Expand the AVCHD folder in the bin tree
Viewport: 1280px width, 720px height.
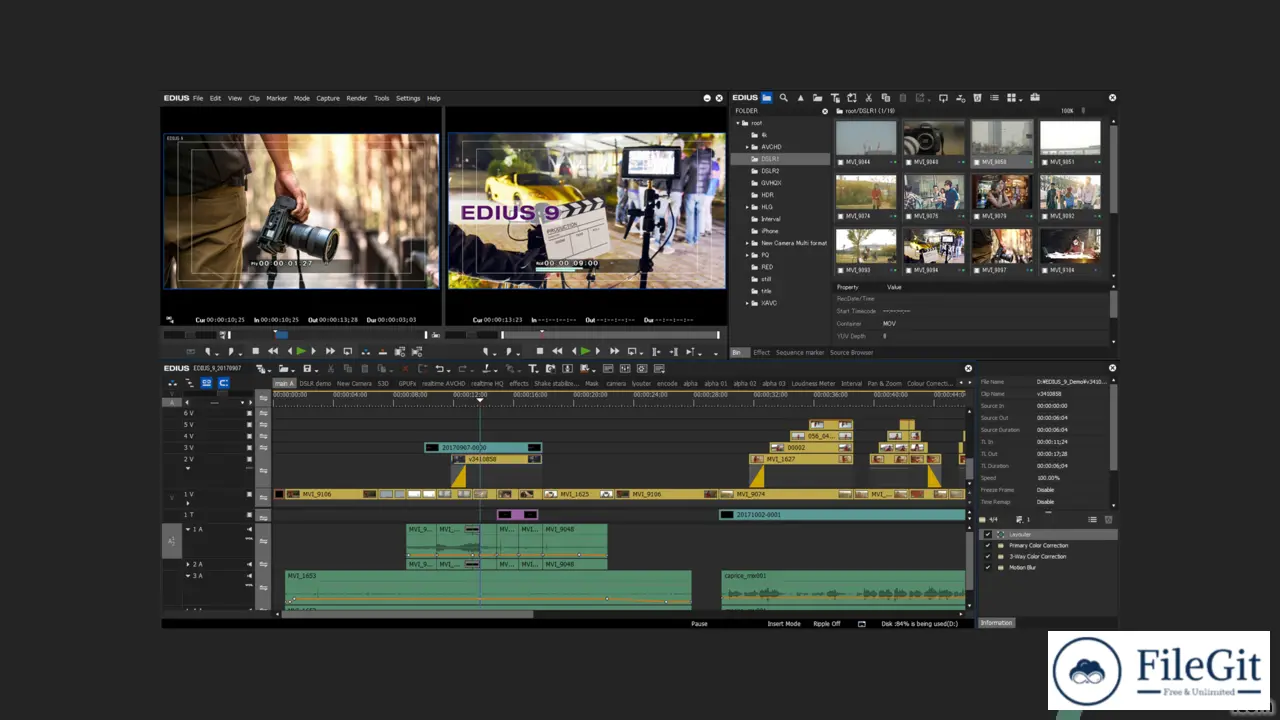[x=749, y=147]
